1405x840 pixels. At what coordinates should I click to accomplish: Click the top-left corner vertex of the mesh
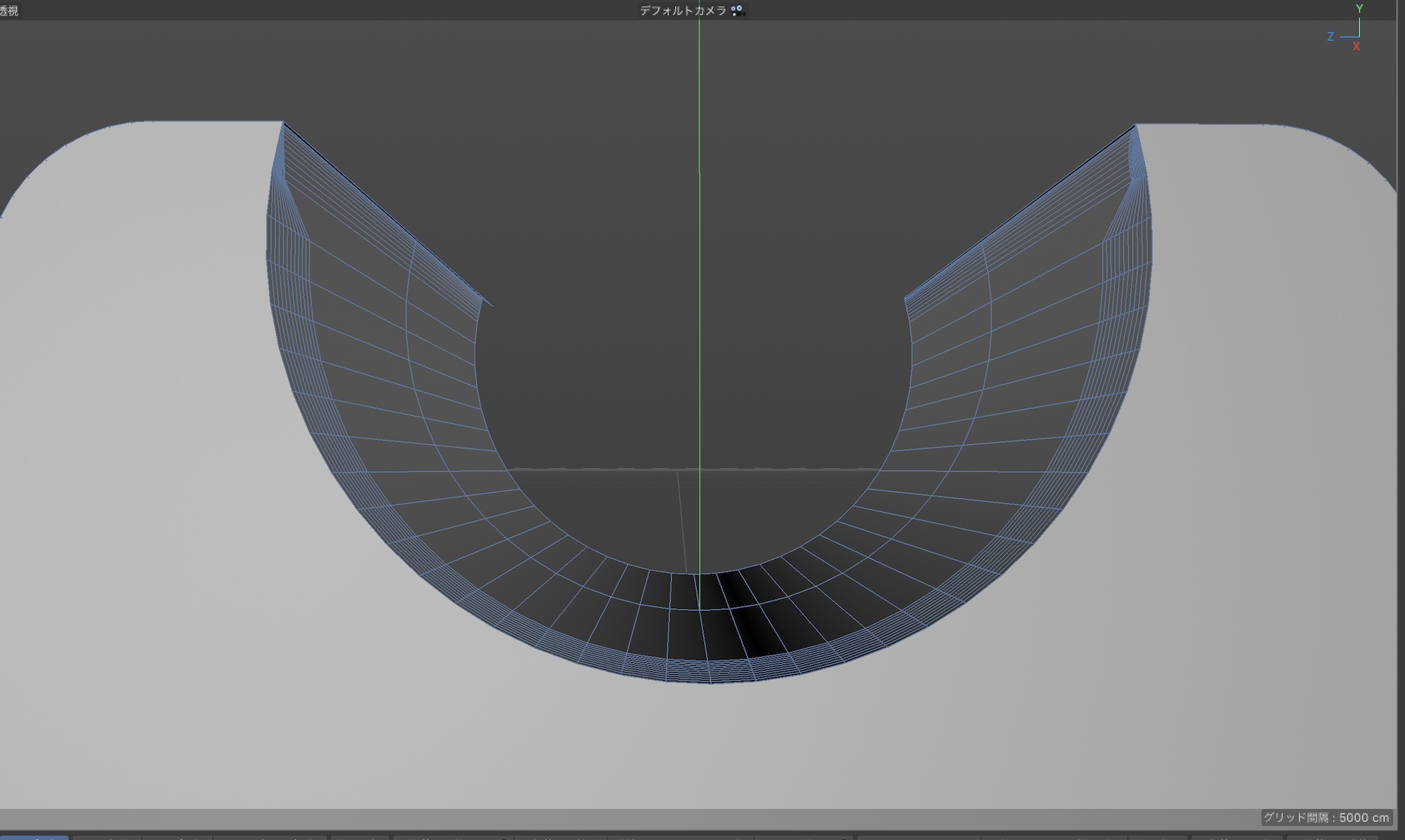[283, 123]
